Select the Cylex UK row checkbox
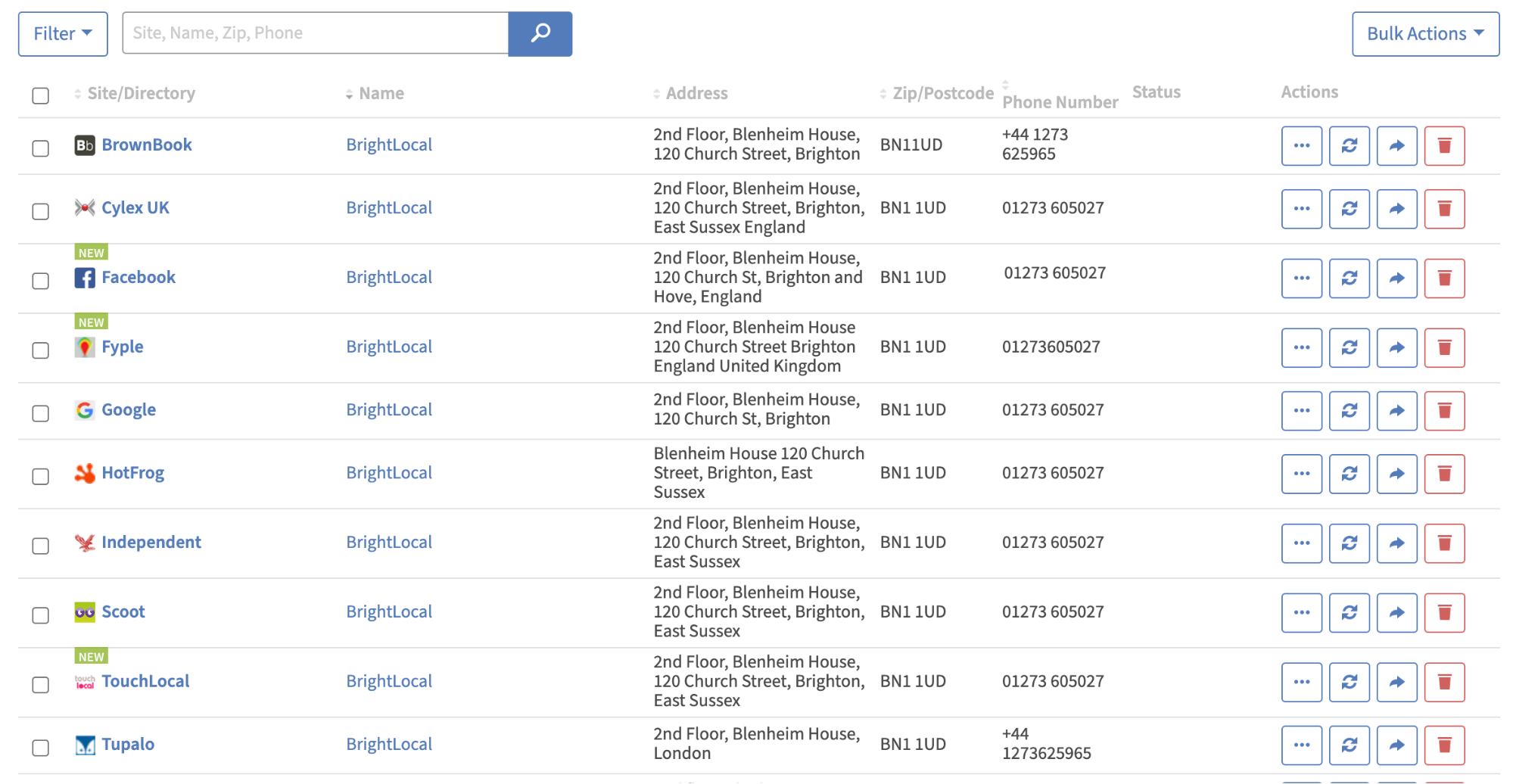 tap(40, 212)
